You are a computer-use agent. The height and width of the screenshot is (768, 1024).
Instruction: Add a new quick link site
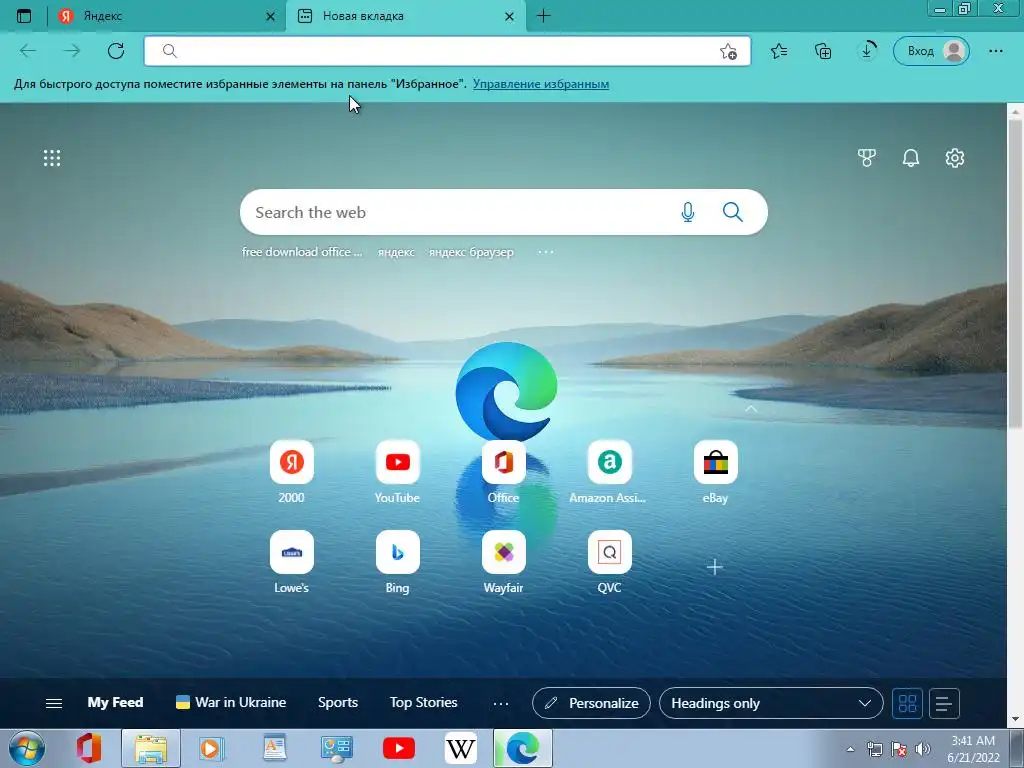(x=714, y=567)
